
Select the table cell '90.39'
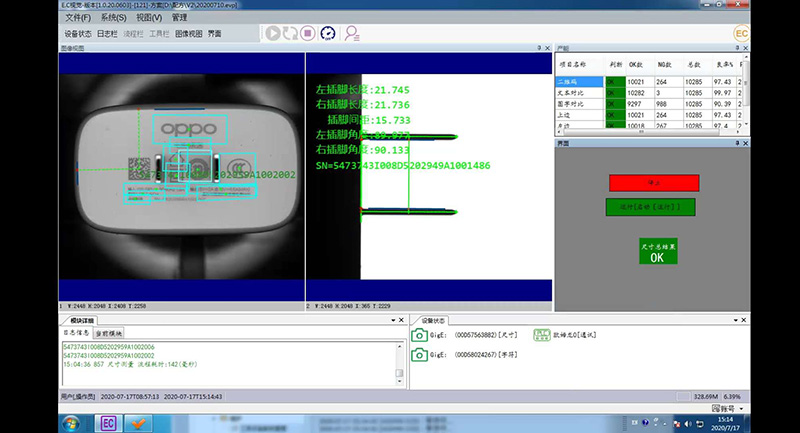pyautogui.click(x=722, y=104)
